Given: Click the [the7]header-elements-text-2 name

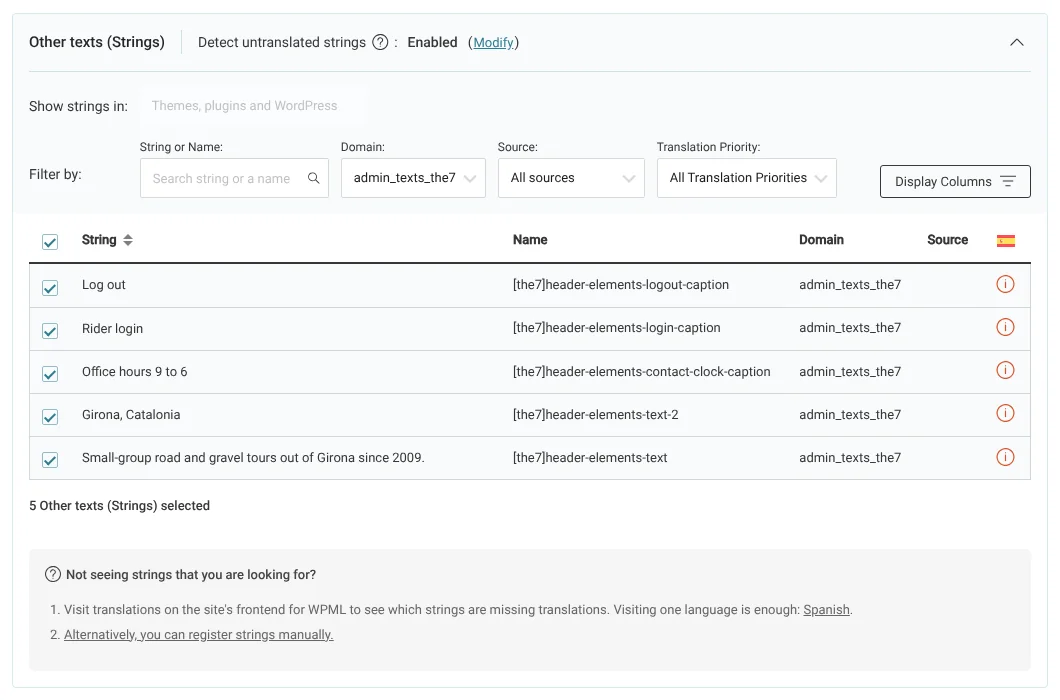Looking at the screenshot, I should [596, 415].
